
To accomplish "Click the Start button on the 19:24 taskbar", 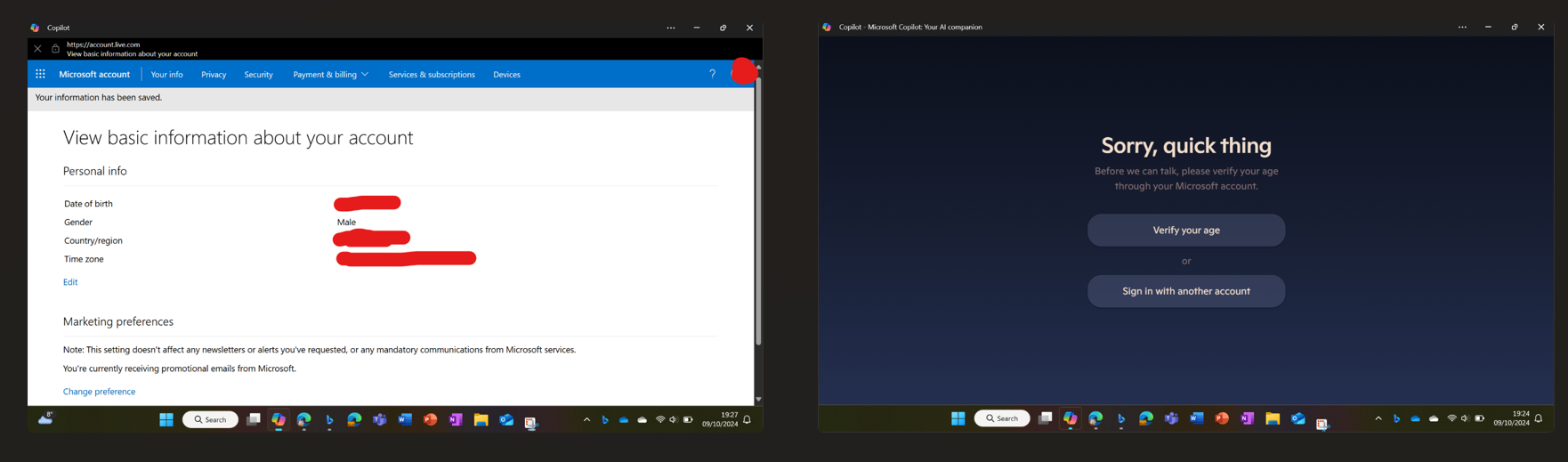I will [958, 418].
